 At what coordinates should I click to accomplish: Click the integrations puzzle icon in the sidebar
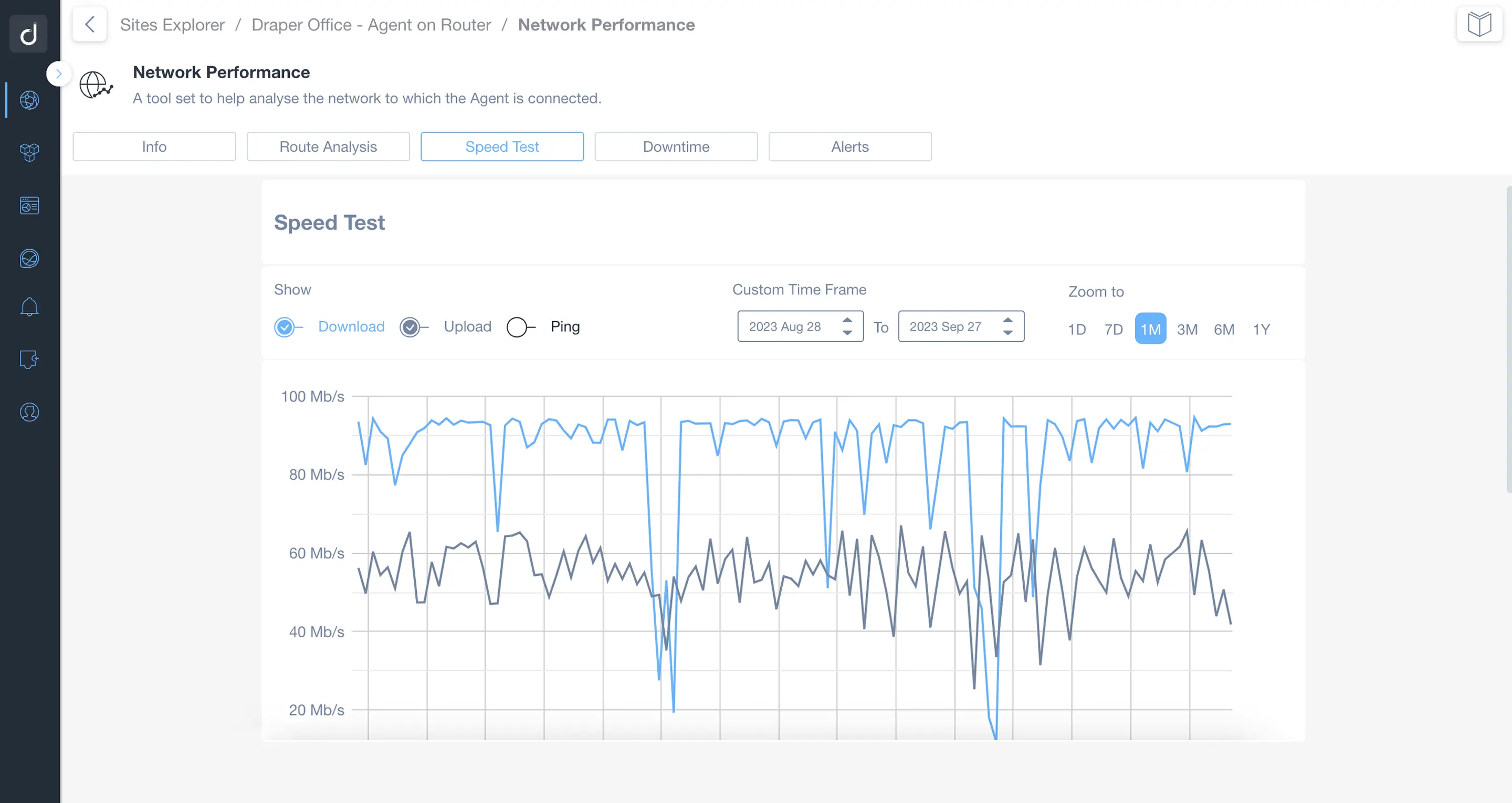coord(28,359)
